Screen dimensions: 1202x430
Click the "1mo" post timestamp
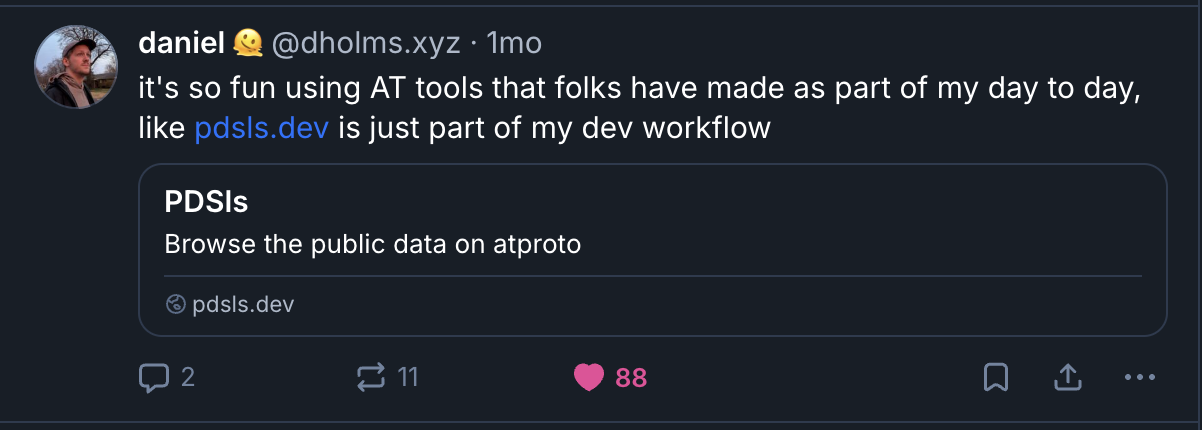pyautogui.click(x=514, y=43)
